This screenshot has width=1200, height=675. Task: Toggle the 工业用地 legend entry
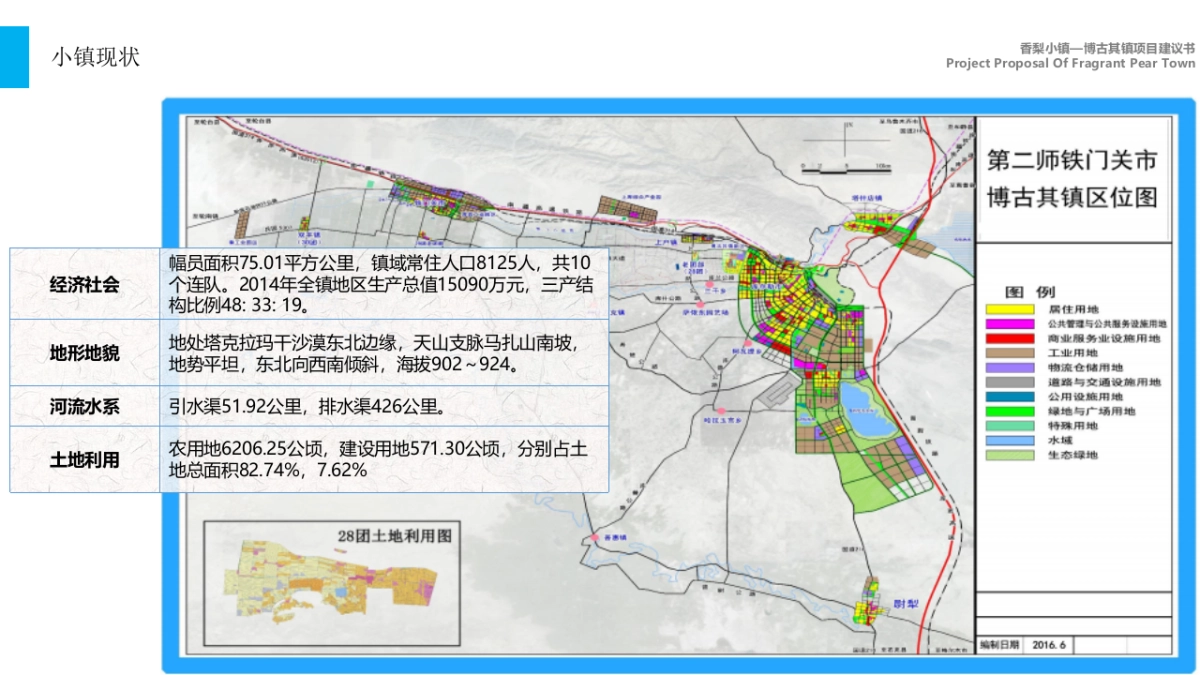click(1010, 353)
